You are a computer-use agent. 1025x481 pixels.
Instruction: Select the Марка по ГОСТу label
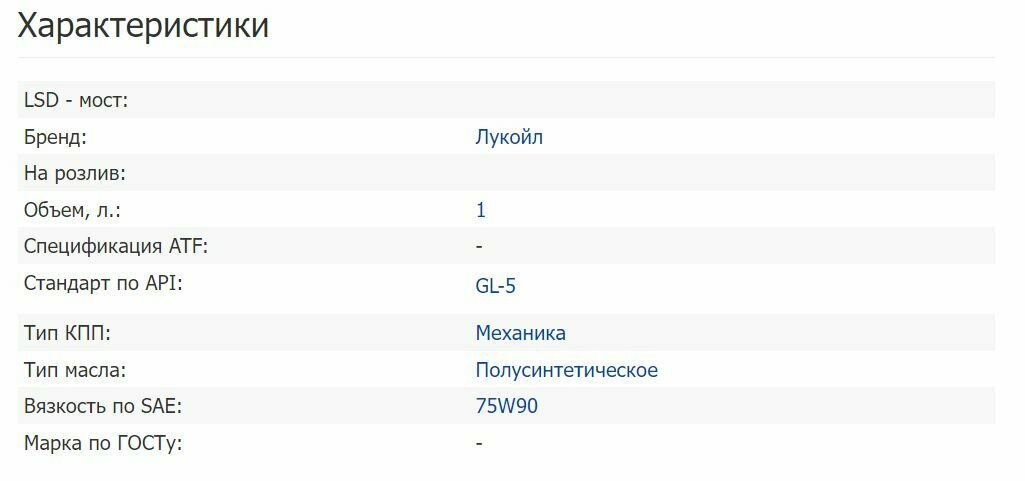pyautogui.click(x=103, y=443)
